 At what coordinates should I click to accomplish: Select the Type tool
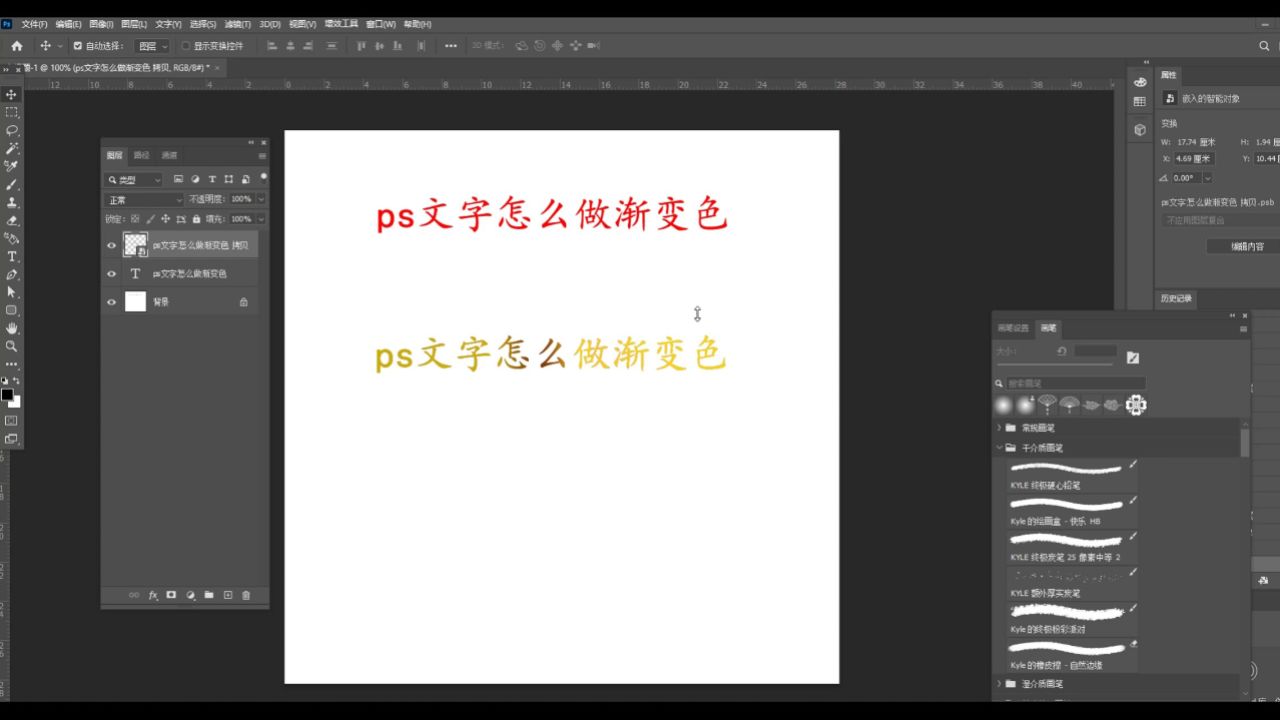[x=10, y=257]
